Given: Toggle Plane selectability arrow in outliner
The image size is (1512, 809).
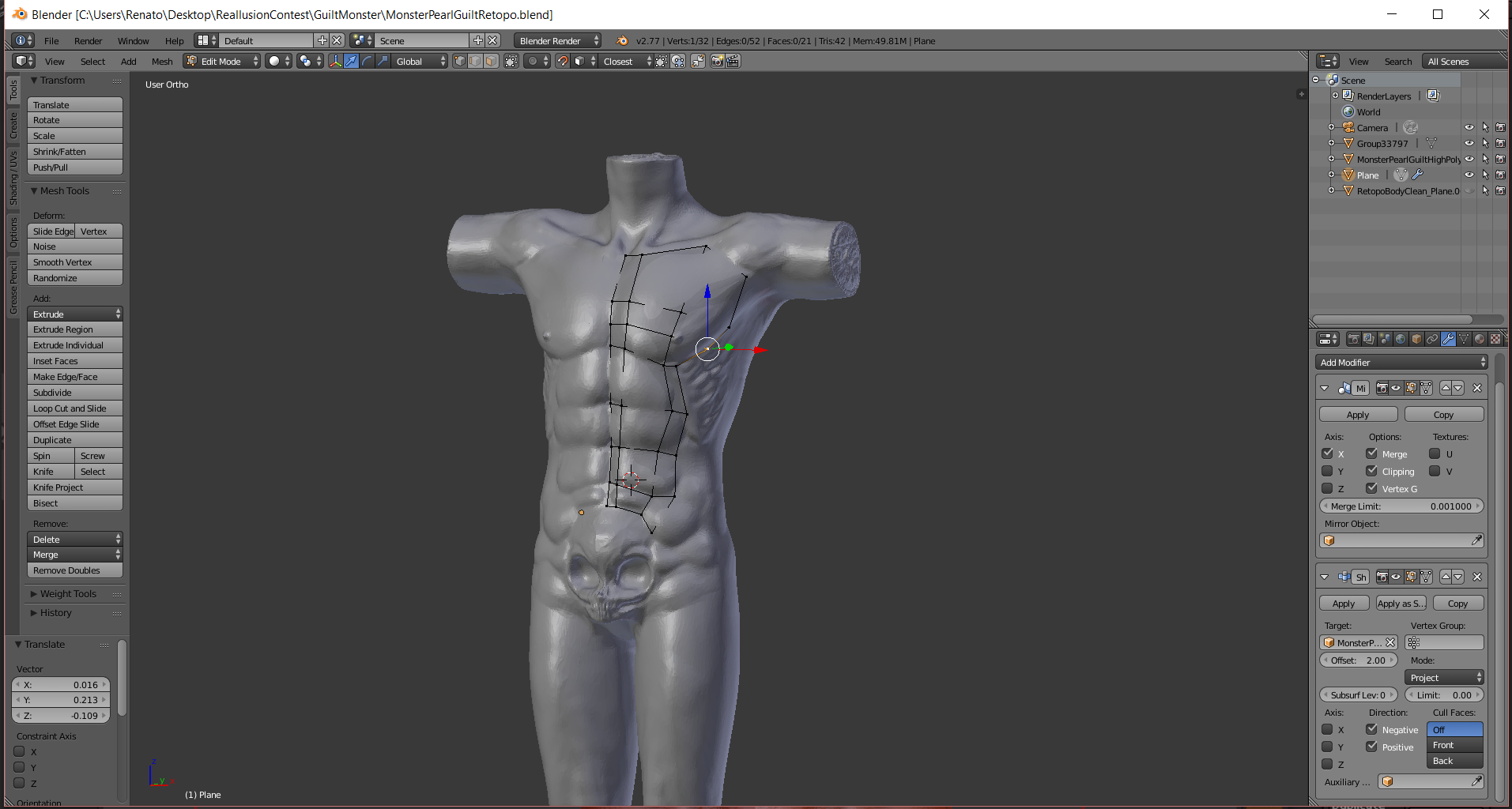Looking at the screenshot, I should 1485,175.
